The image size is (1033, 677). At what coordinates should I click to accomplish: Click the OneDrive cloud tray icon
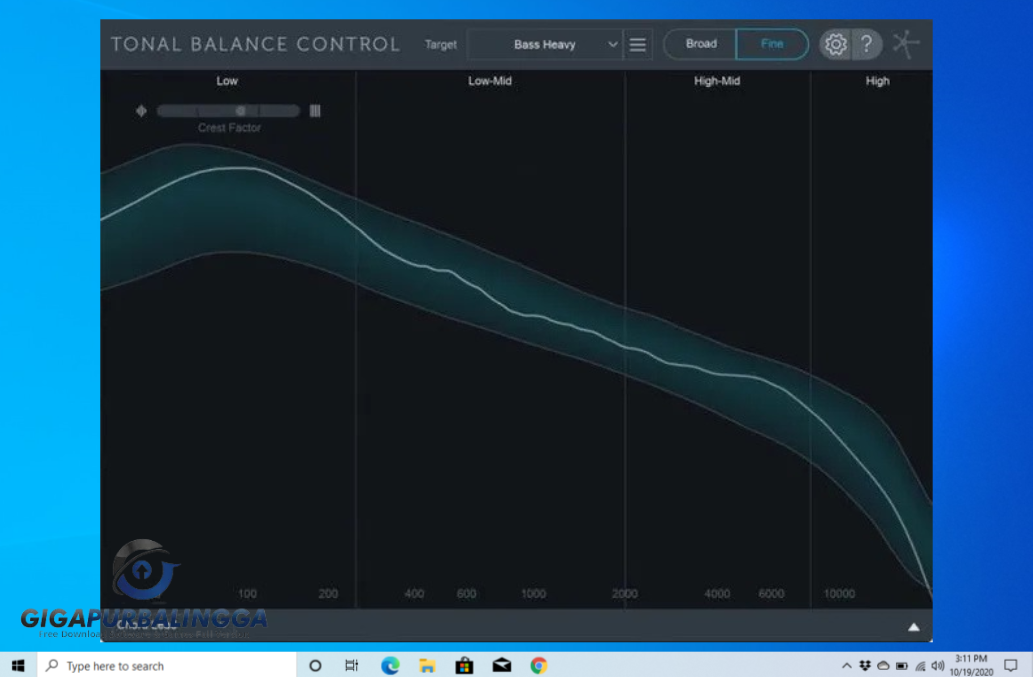coord(883,666)
